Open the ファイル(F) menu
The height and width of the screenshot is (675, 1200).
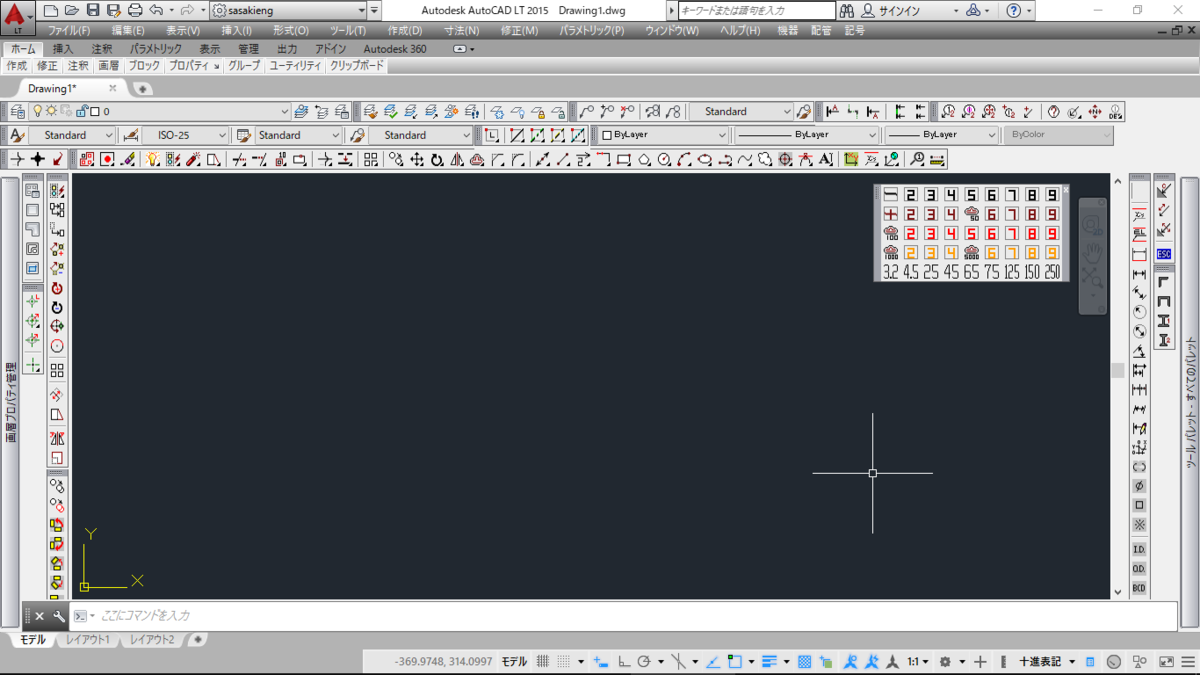point(69,30)
